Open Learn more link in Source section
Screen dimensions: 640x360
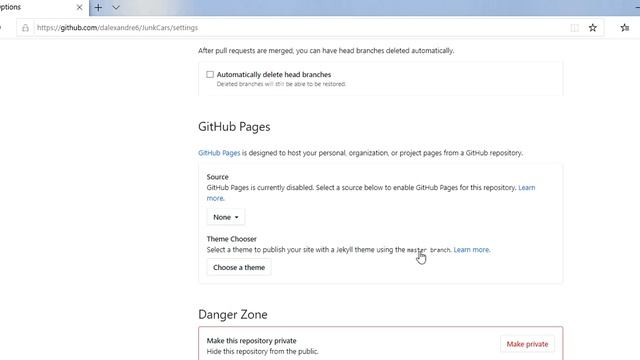527,188
